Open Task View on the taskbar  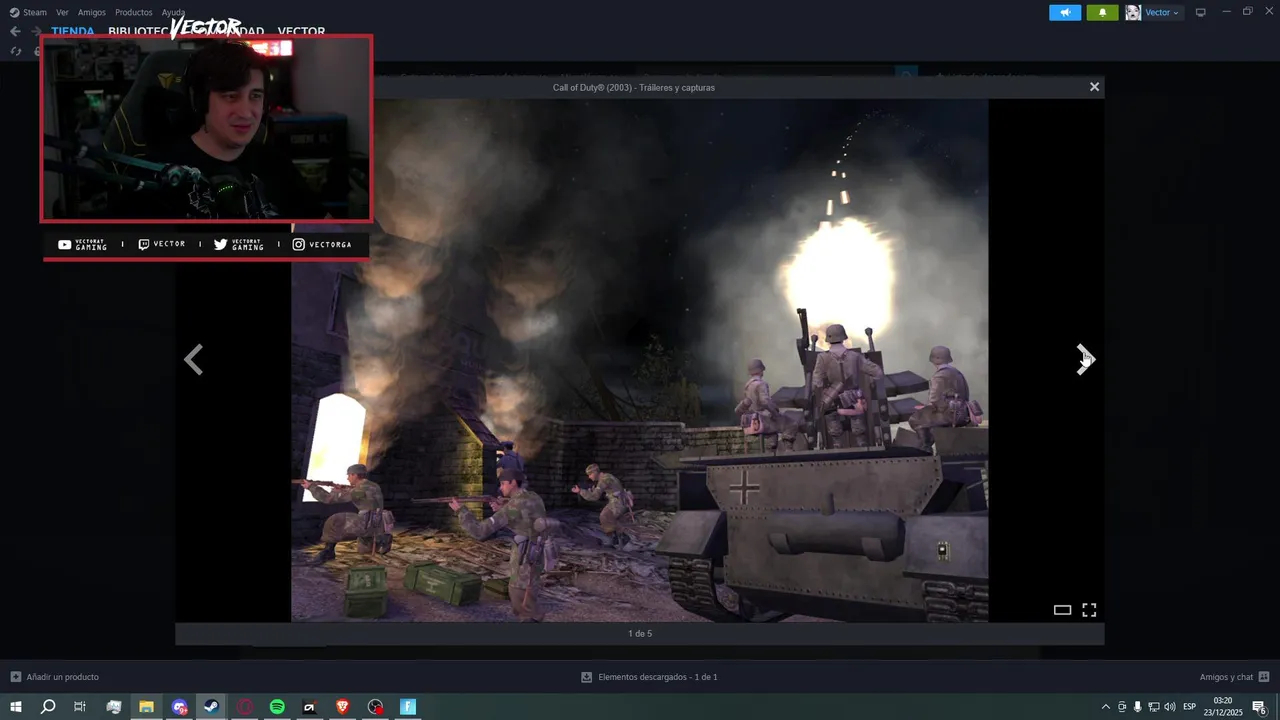80,707
